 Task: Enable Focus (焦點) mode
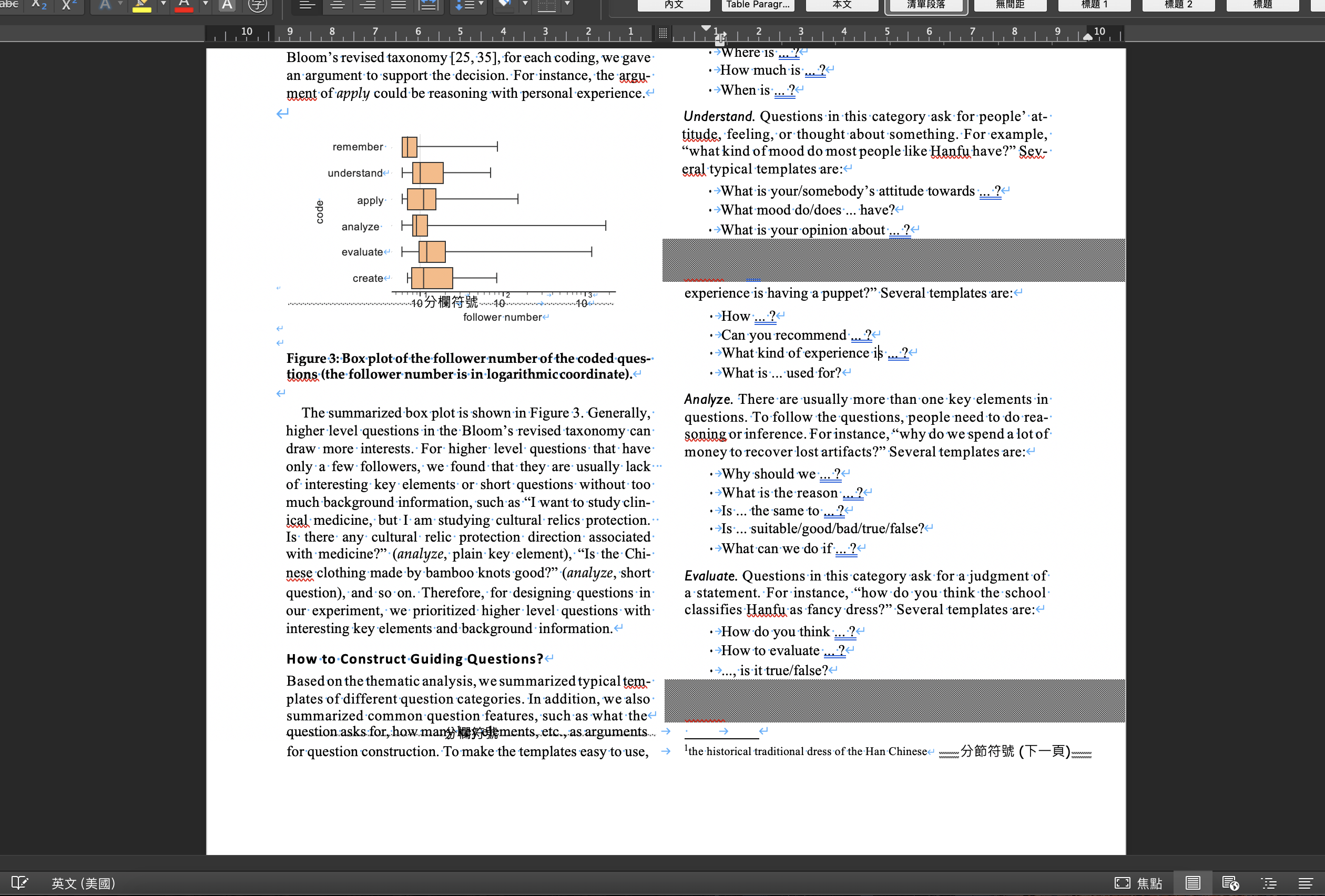tap(1138, 883)
